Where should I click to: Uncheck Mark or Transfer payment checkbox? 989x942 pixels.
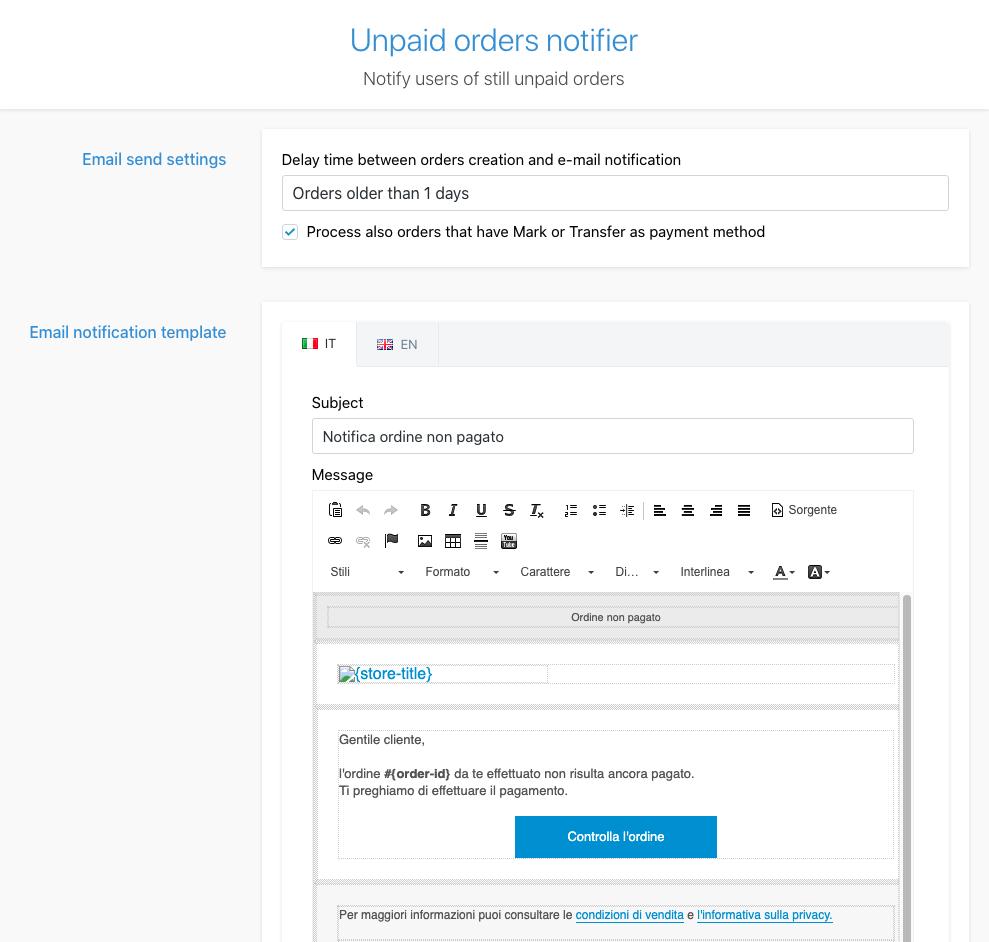290,232
